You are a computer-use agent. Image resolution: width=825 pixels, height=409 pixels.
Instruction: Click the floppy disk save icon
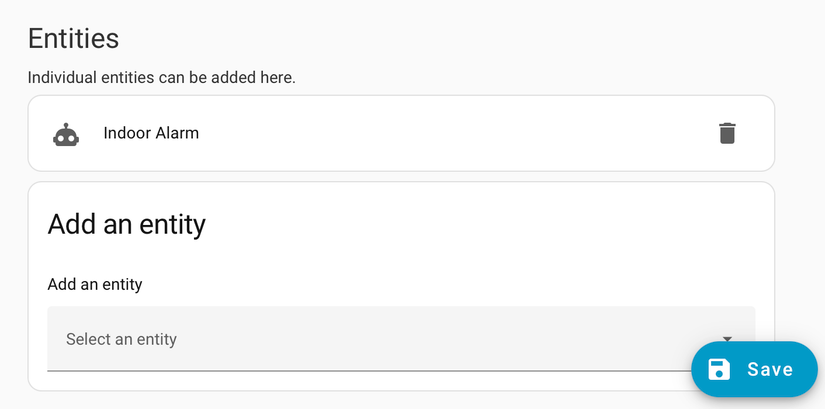[719, 369]
